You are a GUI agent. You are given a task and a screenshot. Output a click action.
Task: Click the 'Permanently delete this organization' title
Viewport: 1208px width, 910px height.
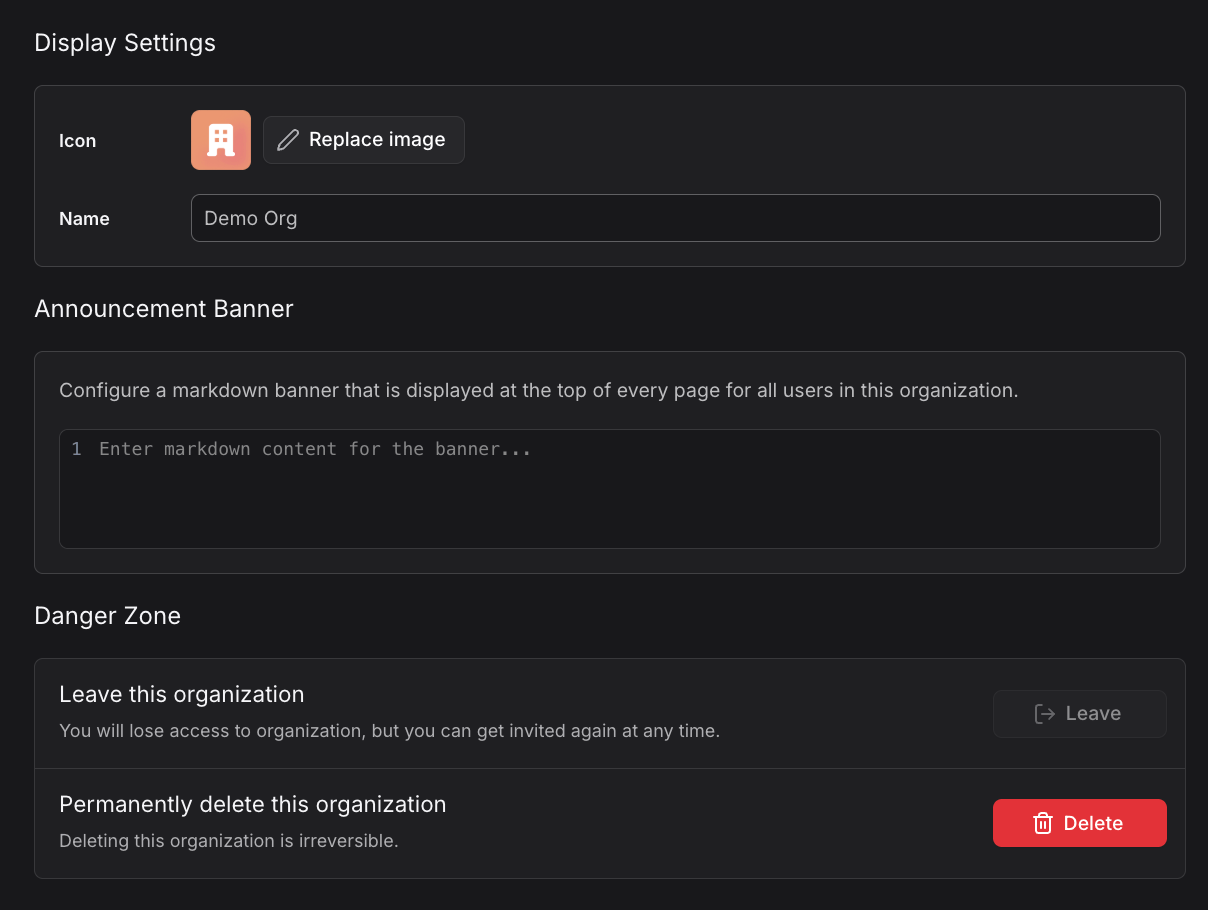[253, 804]
